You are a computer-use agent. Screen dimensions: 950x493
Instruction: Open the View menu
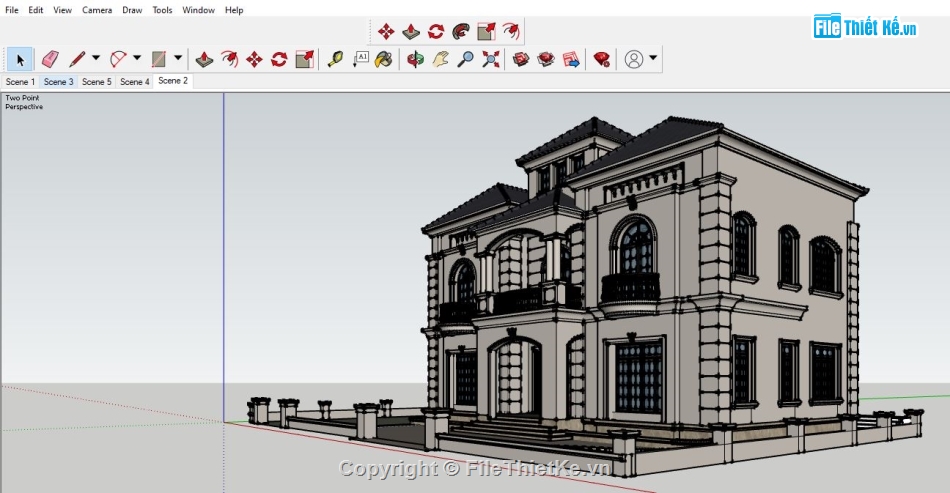click(62, 10)
